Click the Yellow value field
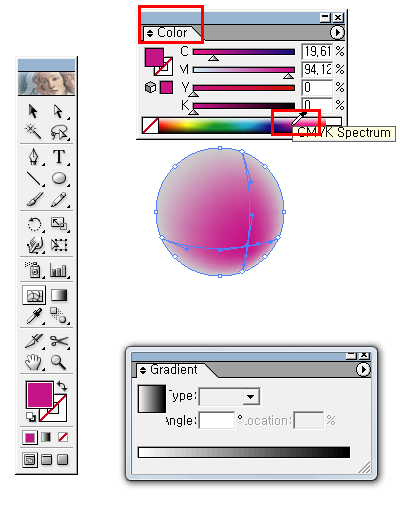 click(317, 87)
